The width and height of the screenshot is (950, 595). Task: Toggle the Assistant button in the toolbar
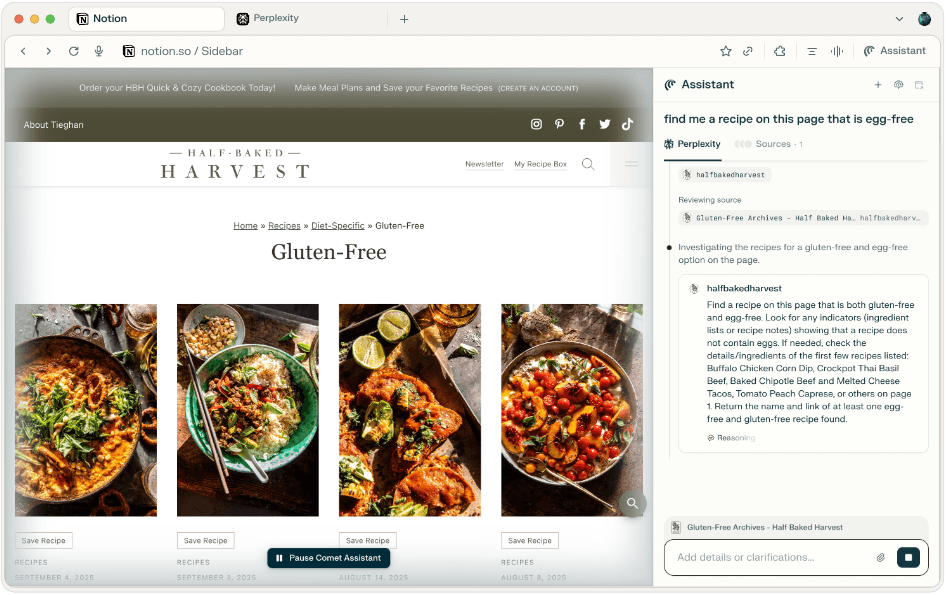click(x=894, y=51)
